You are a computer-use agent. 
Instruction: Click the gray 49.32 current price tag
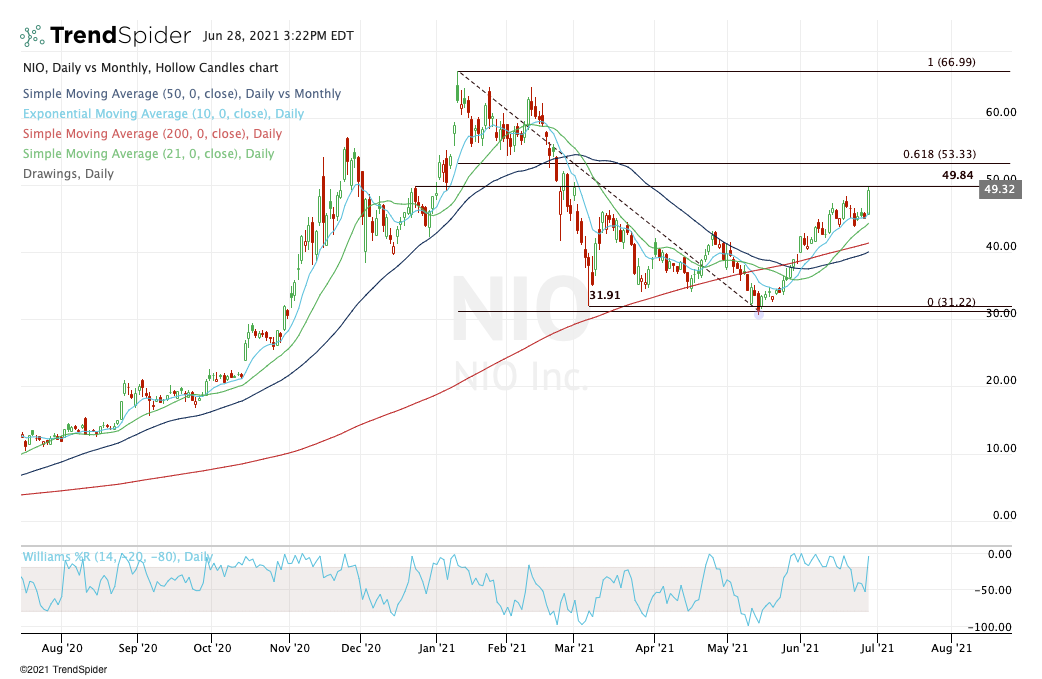[x=1001, y=189]
